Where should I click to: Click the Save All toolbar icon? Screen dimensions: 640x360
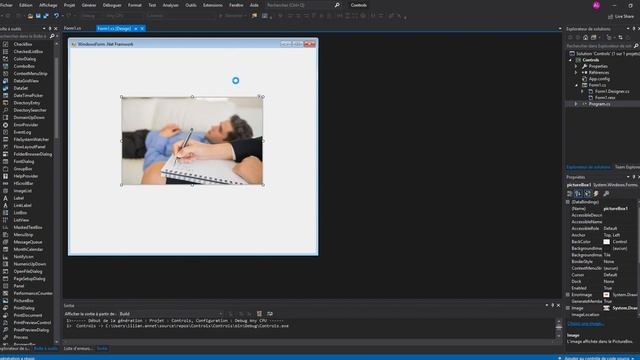click(x=46, y=16)
